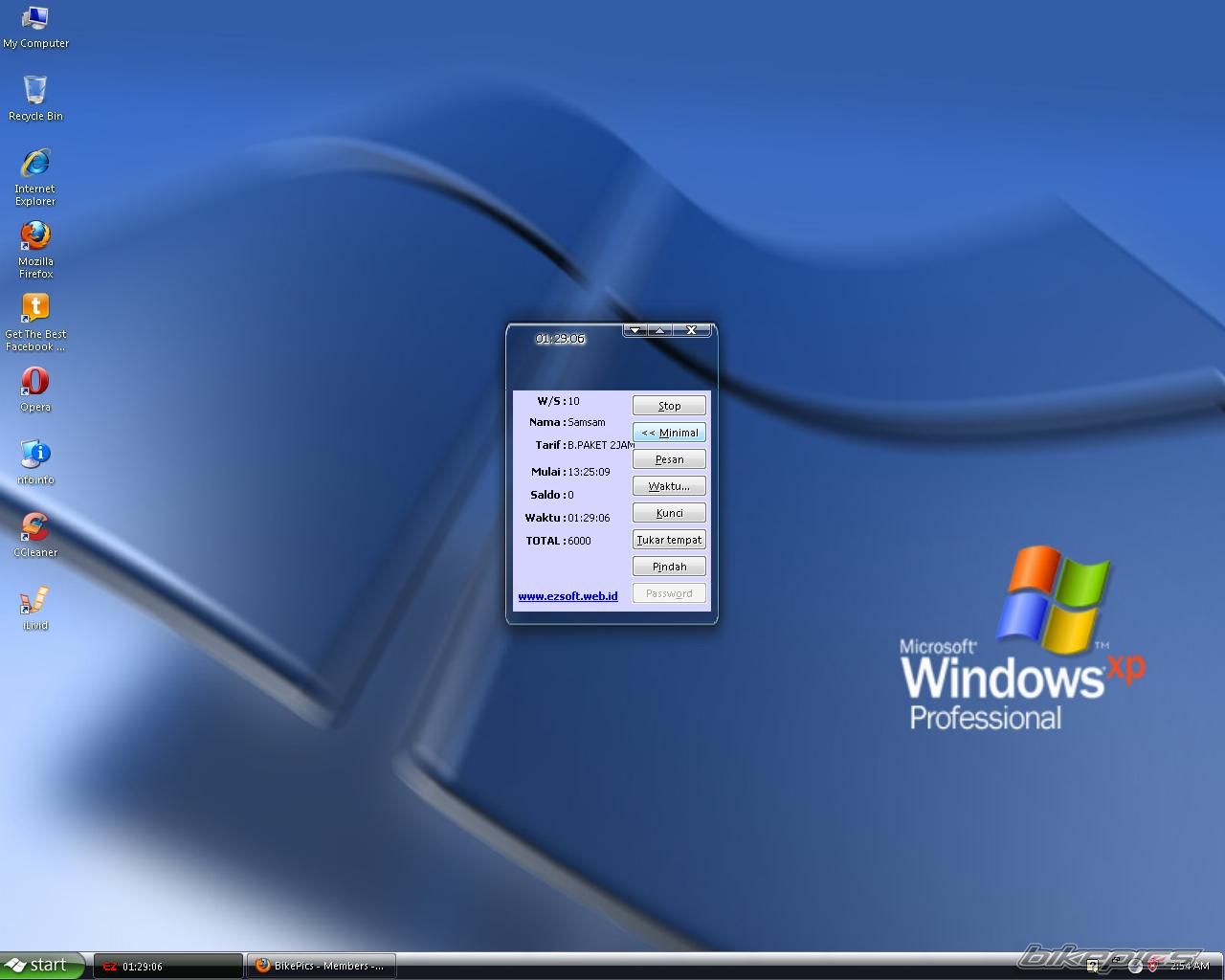Click the Pesan button

point(669,459)
